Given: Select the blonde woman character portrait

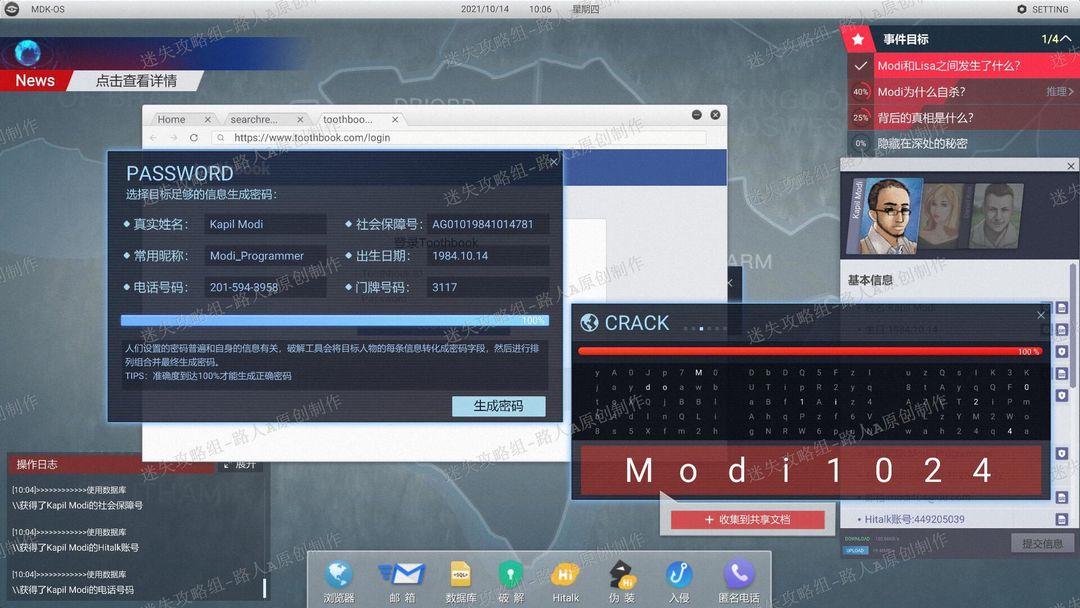Looking at the screenshot, I should (942, 215).
